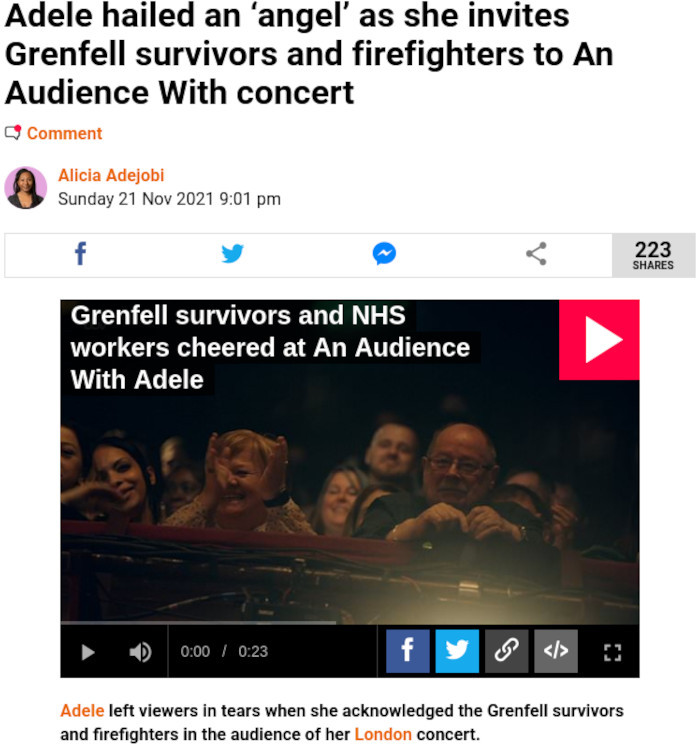Viewport: 700px width, 750px height.
Task: Toggle fullscreen video mode
Action: click(x=612, y=652)
